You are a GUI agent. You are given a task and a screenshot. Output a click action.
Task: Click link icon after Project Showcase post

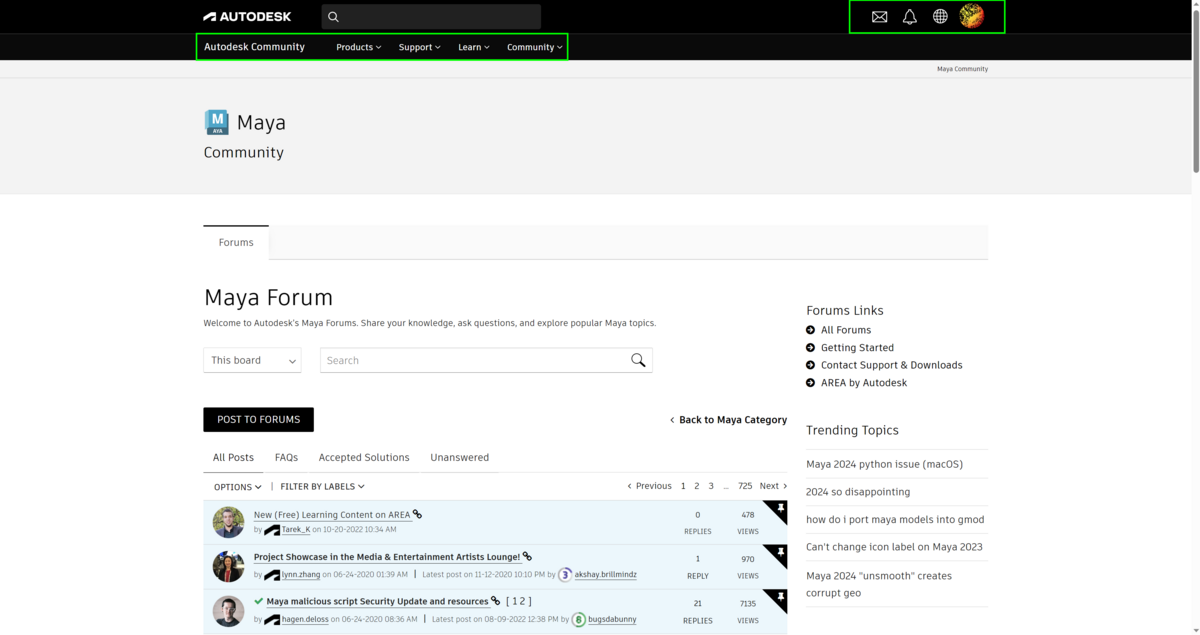pos(527,557)
